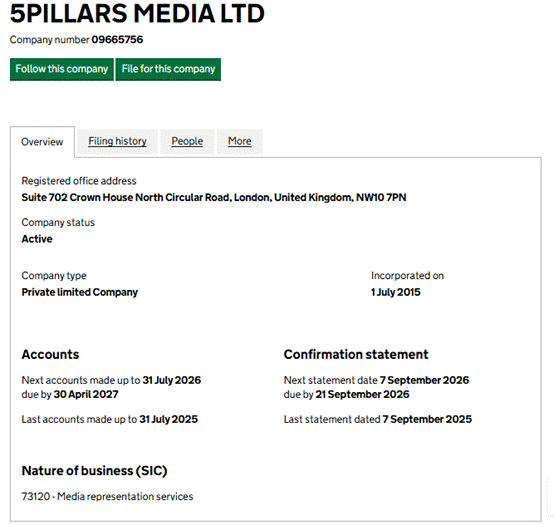Click the registered office address text
Screen dimensions: 554x525
[x=214, y=197]
